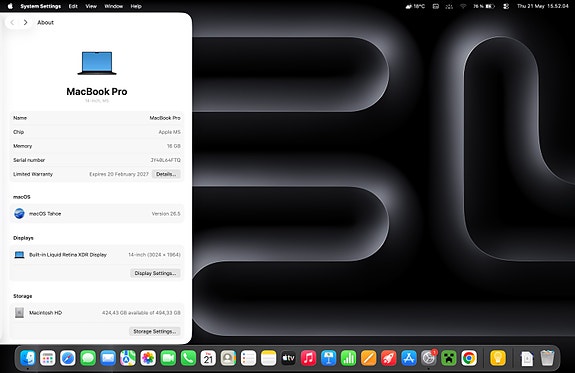Launch Safari from the dock
This screenshot has width=575, height=373.
[x=68, y=358]
